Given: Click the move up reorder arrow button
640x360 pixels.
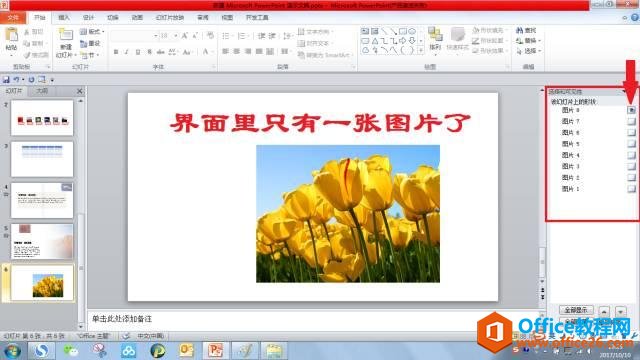Looking at the screenshot, I should [604, 311].
